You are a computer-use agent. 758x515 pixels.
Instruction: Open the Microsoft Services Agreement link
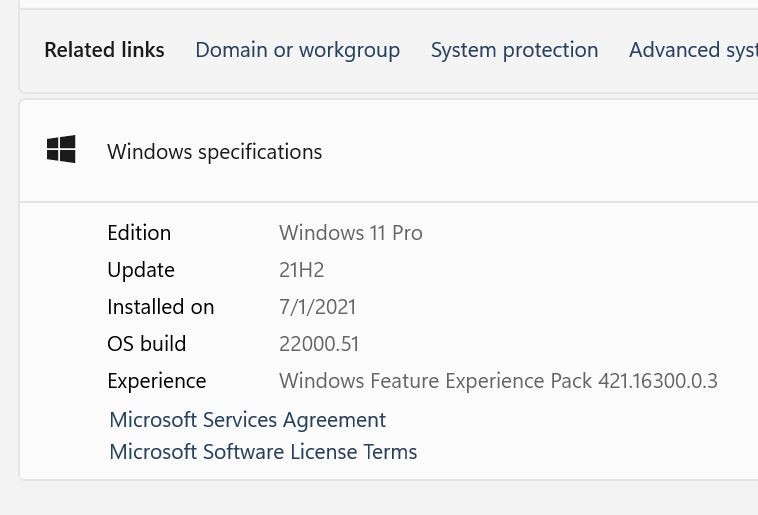coord(248,420)
